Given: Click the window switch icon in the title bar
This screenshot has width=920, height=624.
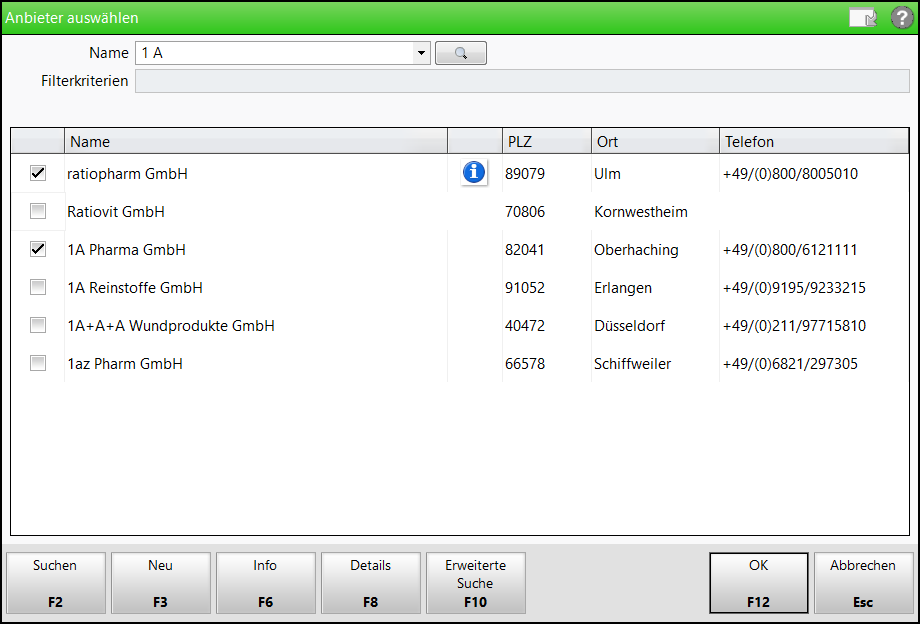Looking at the screenshot, I should [863, 18].
